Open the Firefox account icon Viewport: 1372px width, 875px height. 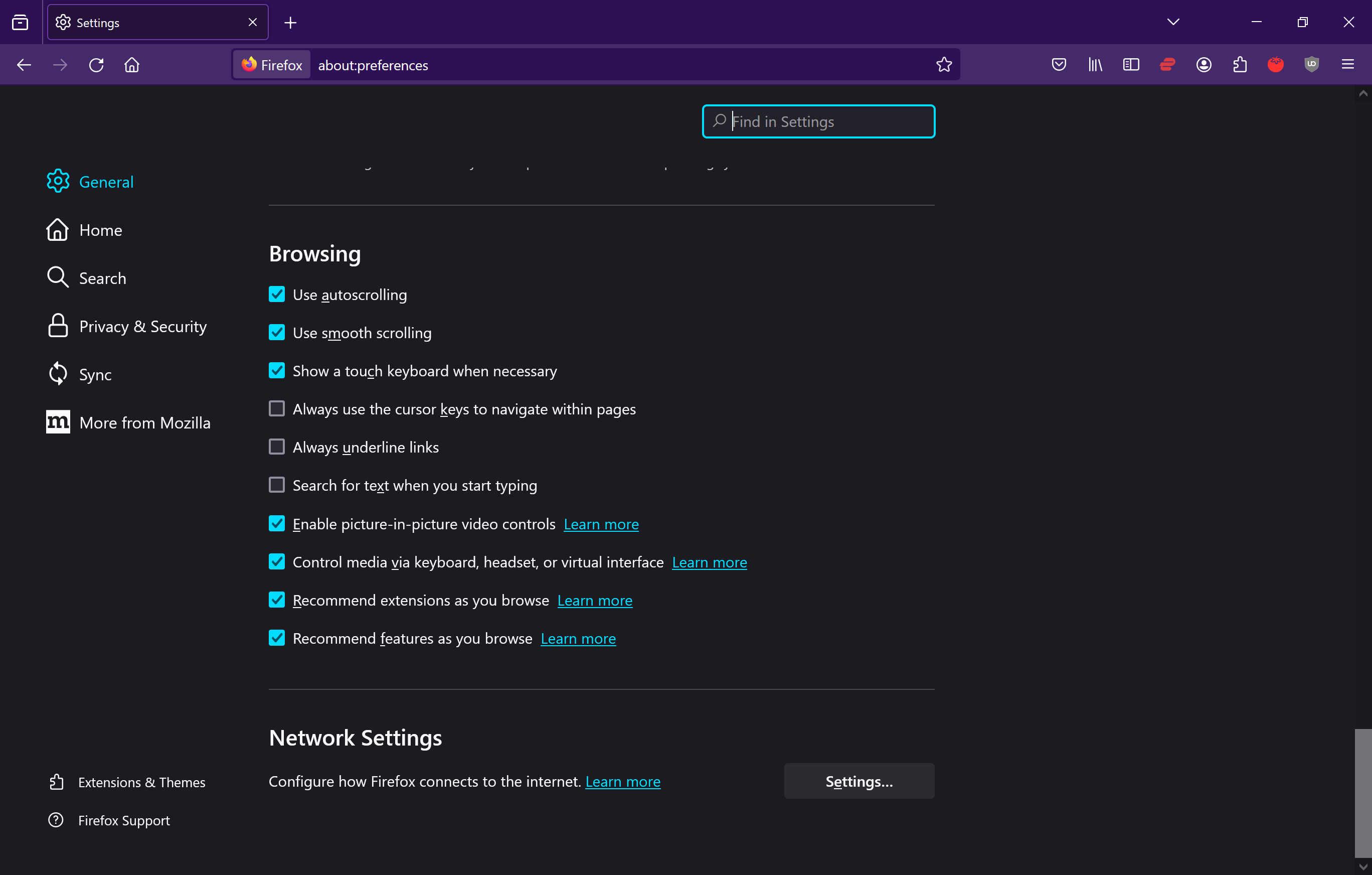1204,64
